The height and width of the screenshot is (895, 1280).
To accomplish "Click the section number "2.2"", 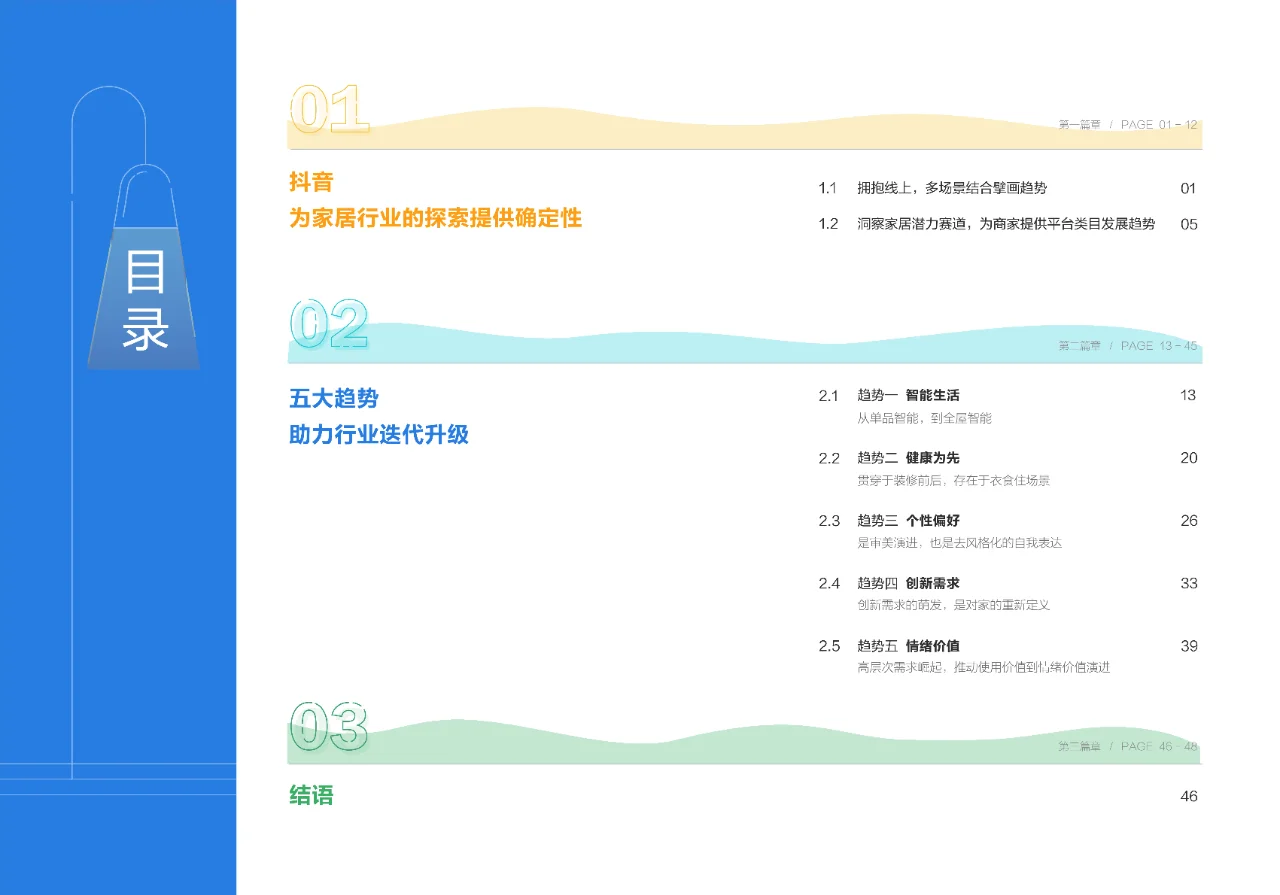I will coord(828,459).
